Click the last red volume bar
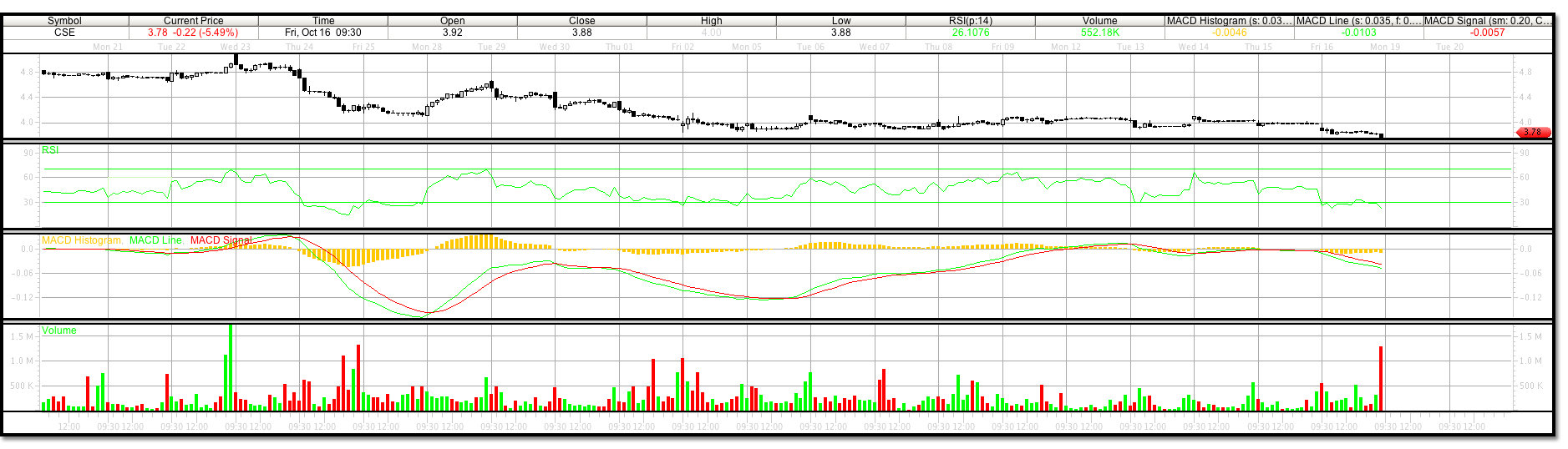The image size is (1568, 449). click(x=1381, y=378)
